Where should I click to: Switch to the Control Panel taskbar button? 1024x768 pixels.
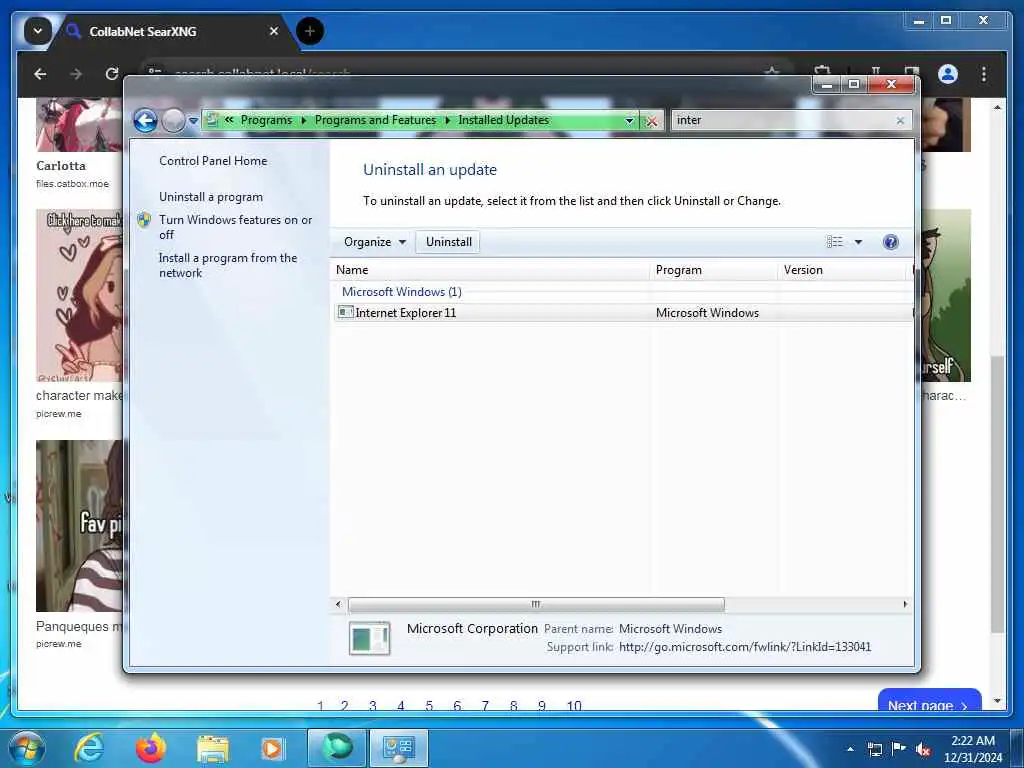point(399,748)
